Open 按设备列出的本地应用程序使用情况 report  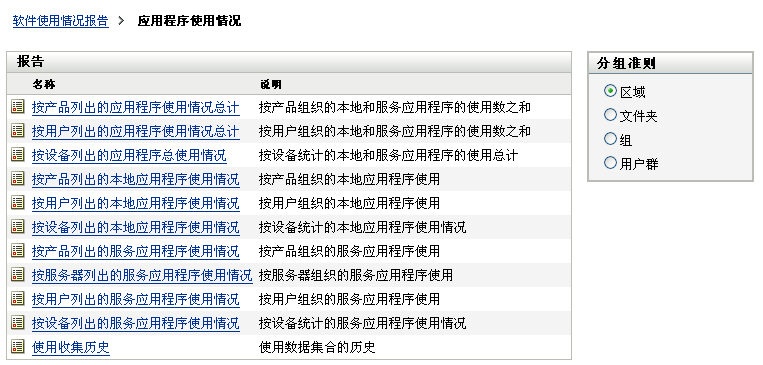point(136,227)
